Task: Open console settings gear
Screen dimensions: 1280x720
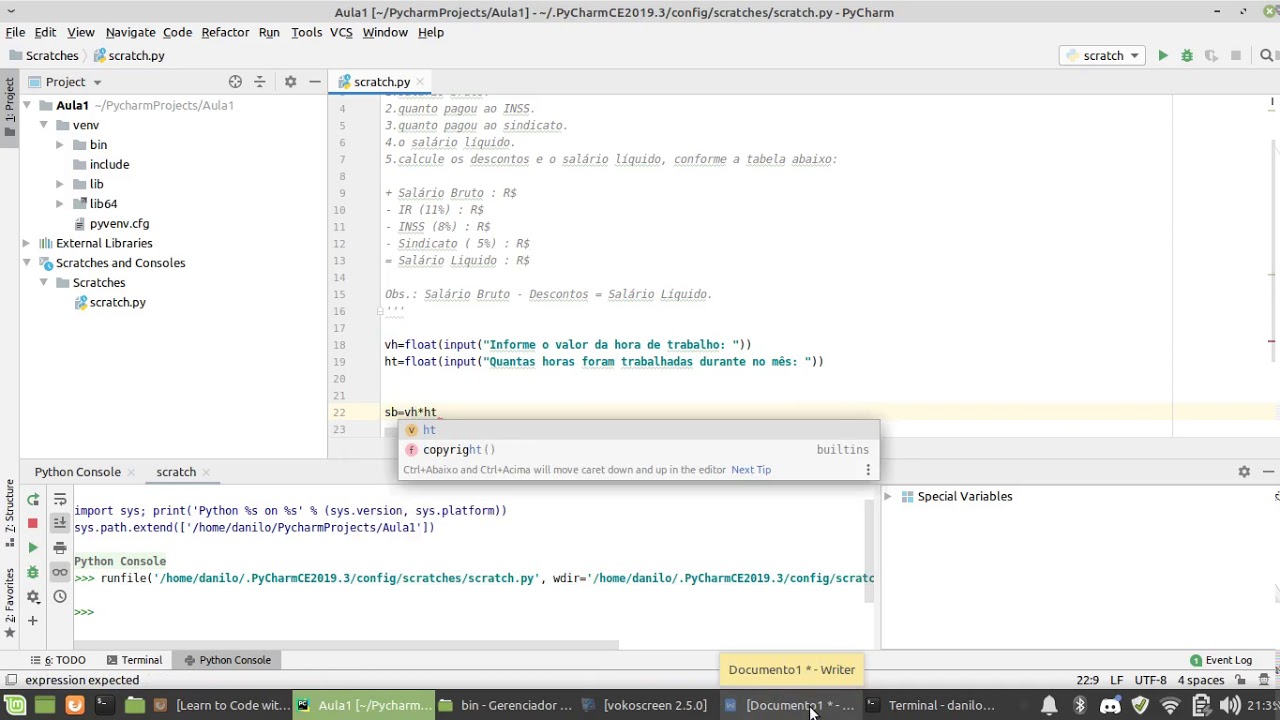Action: [x=33, y=597]
